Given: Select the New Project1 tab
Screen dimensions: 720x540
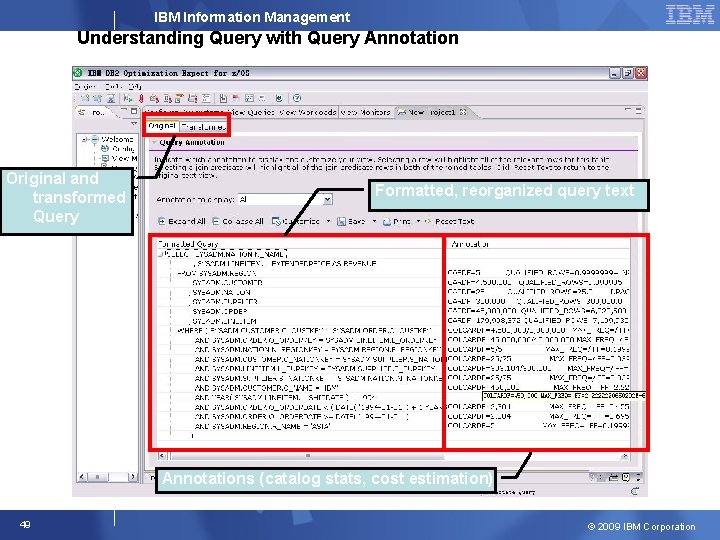Looking at the screenshot, I should [x=432, y=112].
